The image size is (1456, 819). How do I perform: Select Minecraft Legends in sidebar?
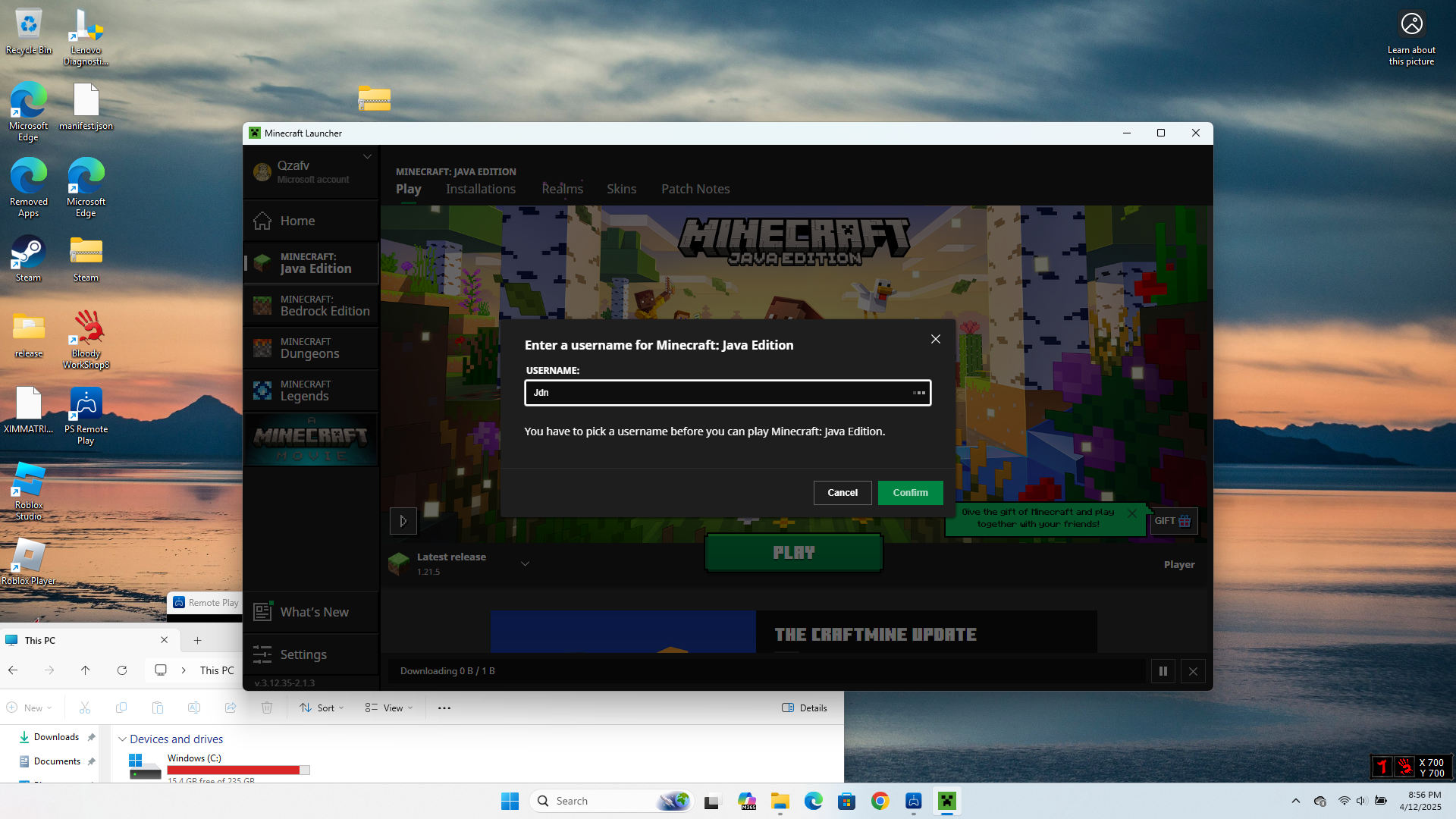coord(311,391)
